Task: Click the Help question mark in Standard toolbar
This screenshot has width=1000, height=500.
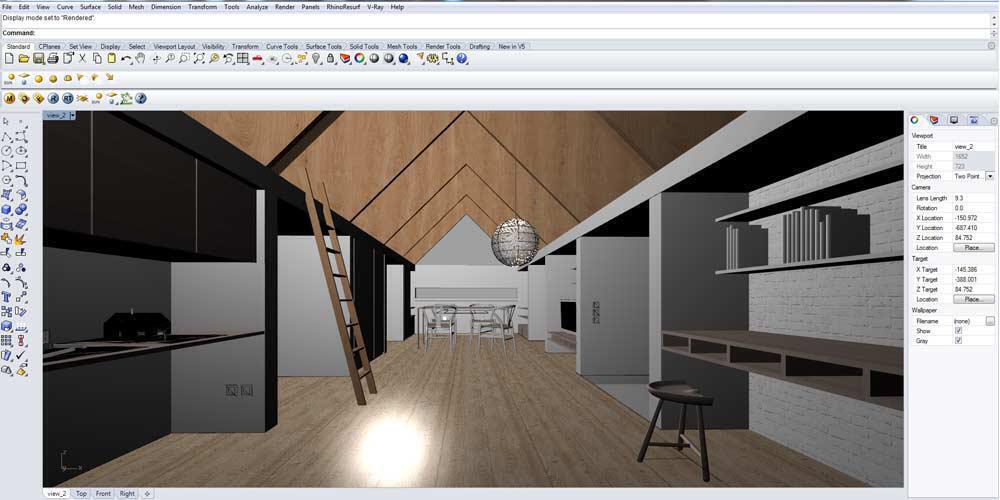Action: pyautogui.click(x=462, y=58)
